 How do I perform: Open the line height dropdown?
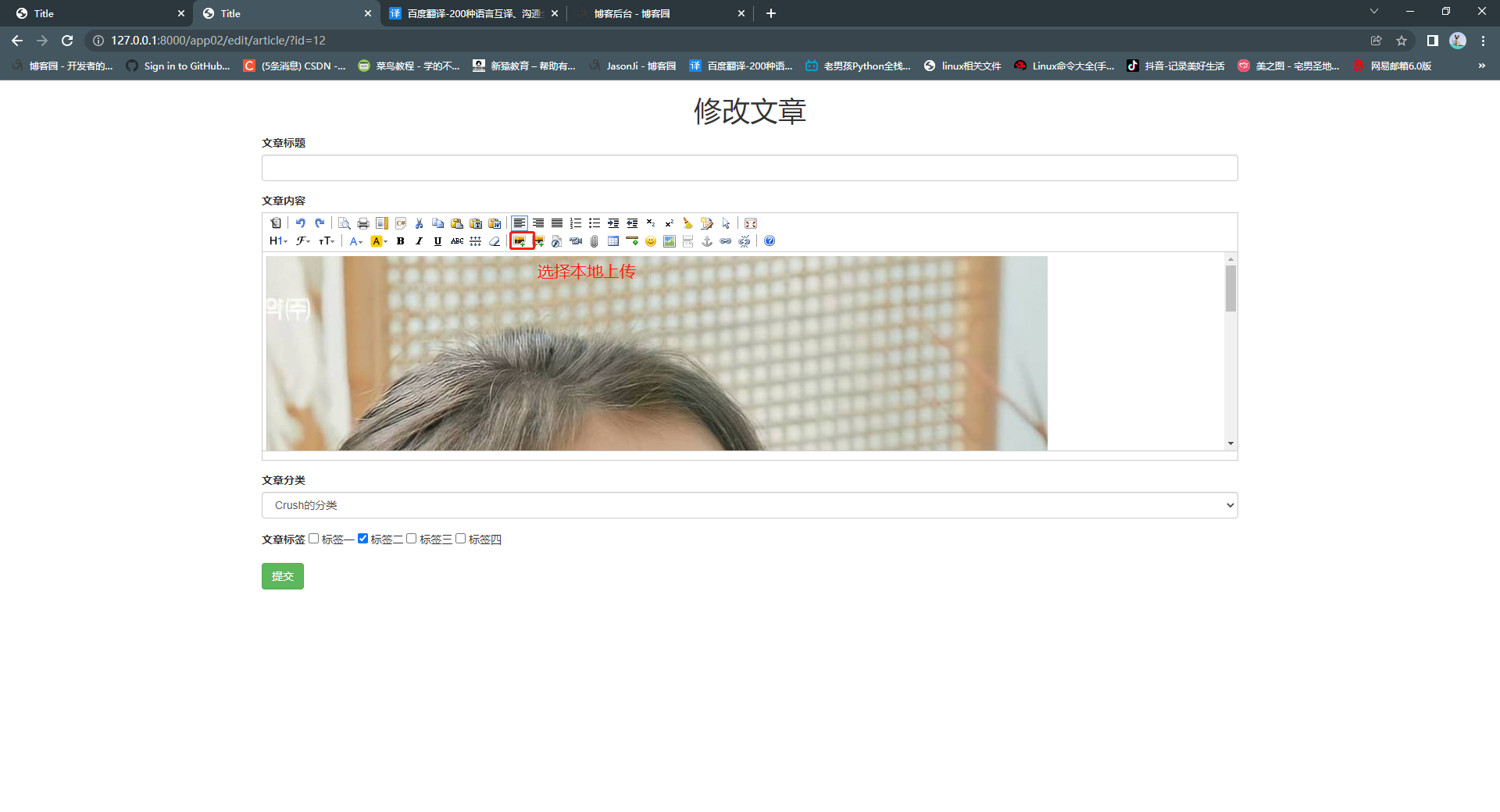click(x=475, y=241)
